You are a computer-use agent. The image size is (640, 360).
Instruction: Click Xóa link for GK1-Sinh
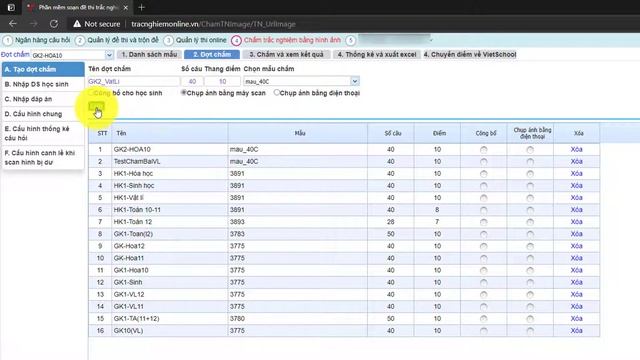[576, 282]
